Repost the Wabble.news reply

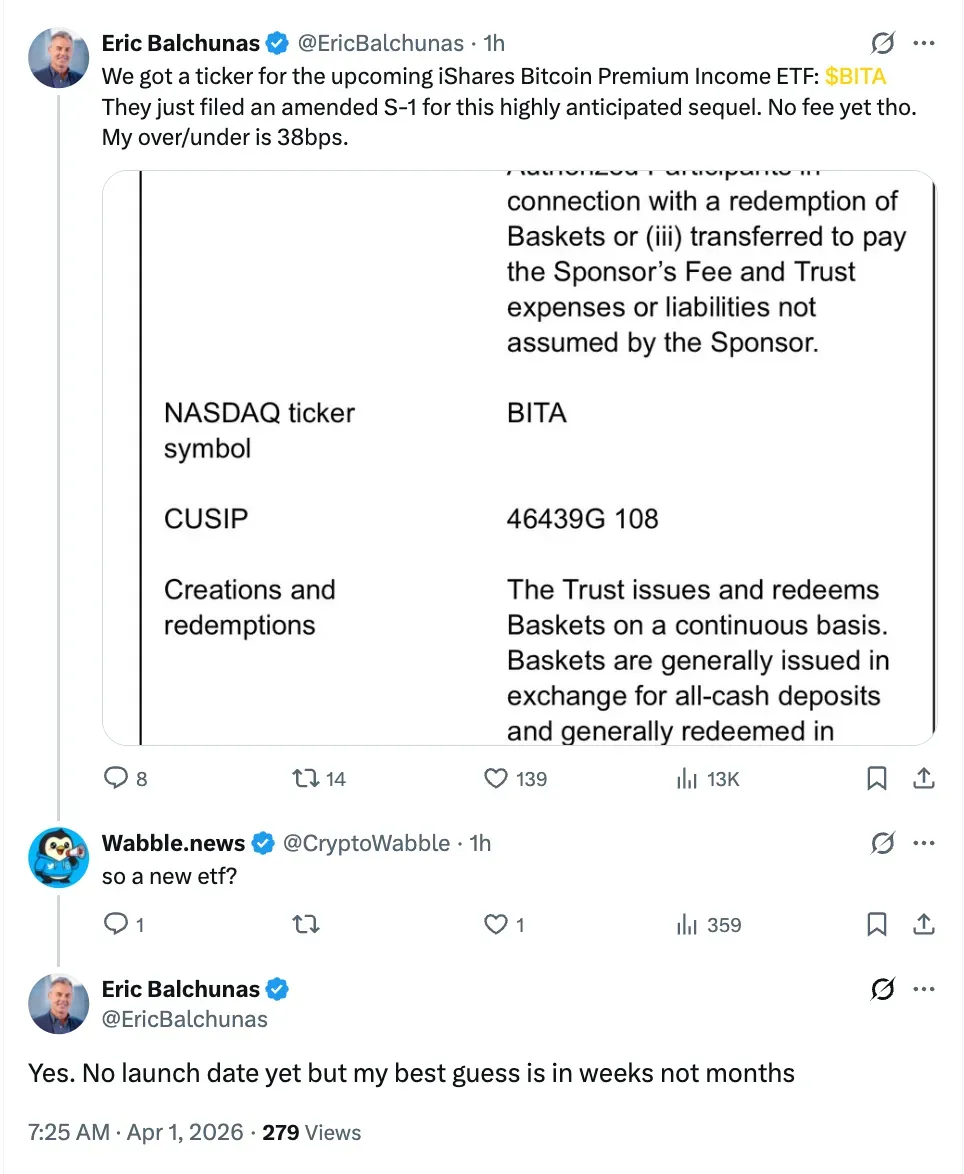click(x=304, y=925)
